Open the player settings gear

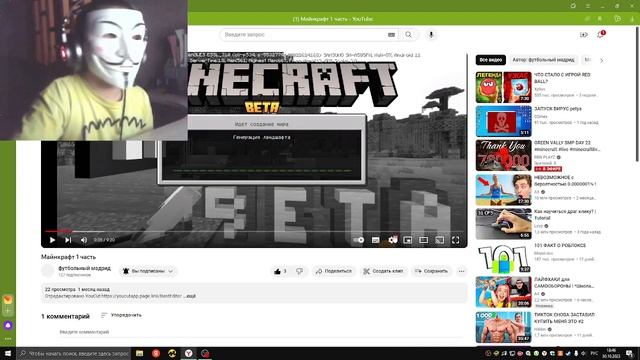point(393,240)
